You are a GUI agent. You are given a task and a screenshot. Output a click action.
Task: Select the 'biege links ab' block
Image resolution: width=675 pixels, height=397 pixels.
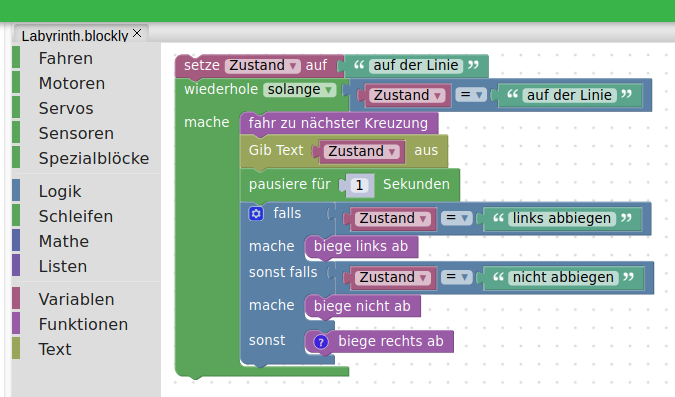pyautogui.click(x=361, y=247)
